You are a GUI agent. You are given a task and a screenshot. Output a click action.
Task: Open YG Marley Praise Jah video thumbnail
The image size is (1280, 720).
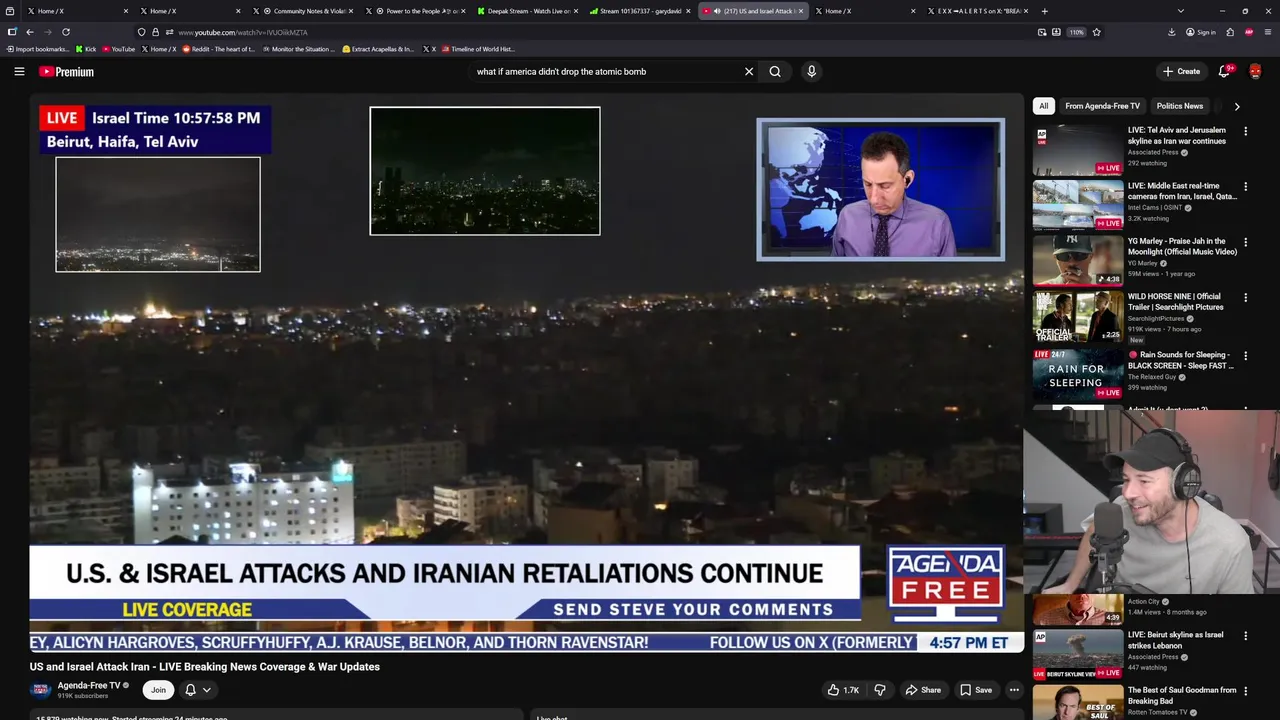tap(1077, 261)
